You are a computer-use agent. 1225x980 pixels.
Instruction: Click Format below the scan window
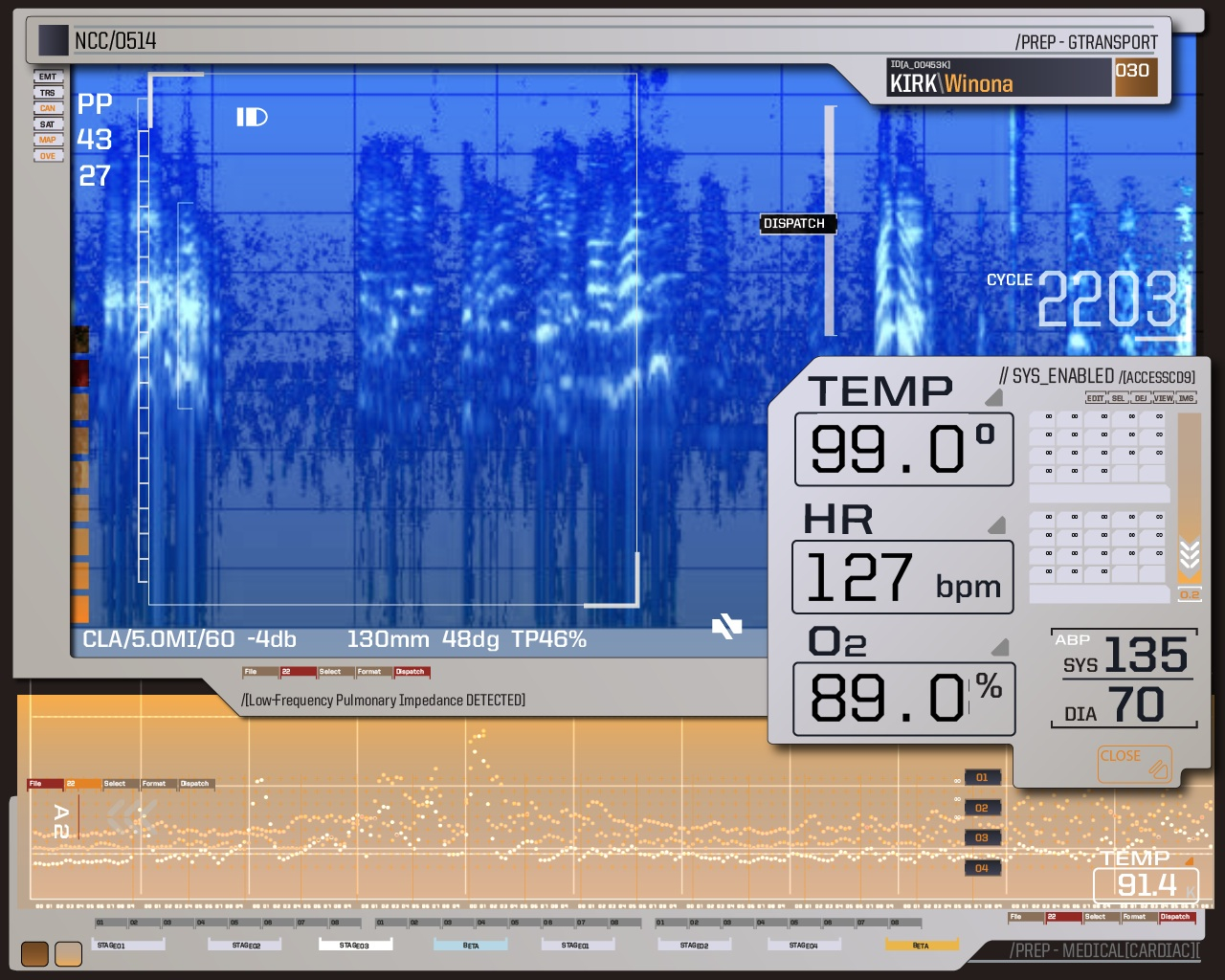(374, 672)
